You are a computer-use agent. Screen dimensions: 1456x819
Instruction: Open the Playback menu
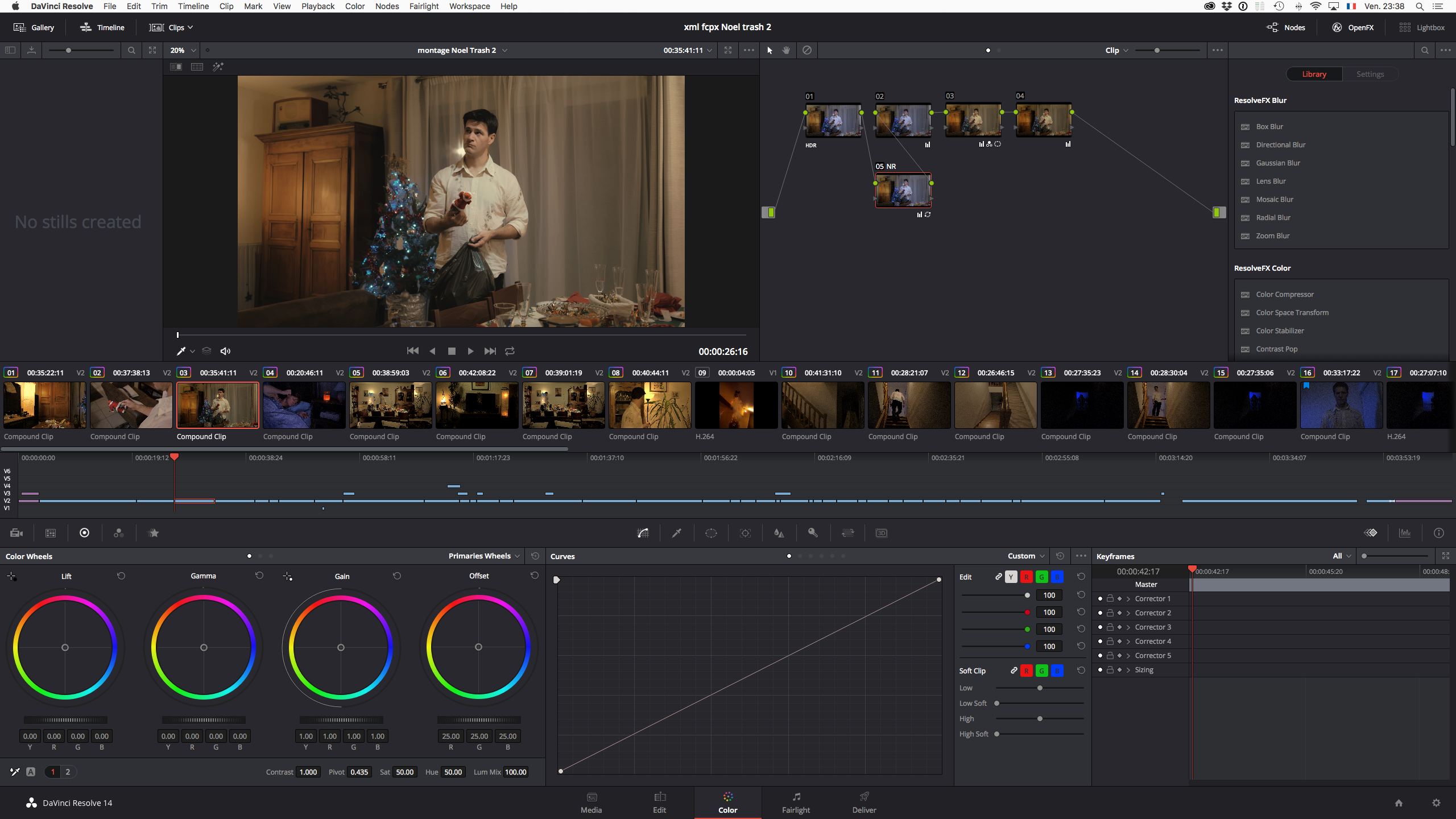click(318, 6)
